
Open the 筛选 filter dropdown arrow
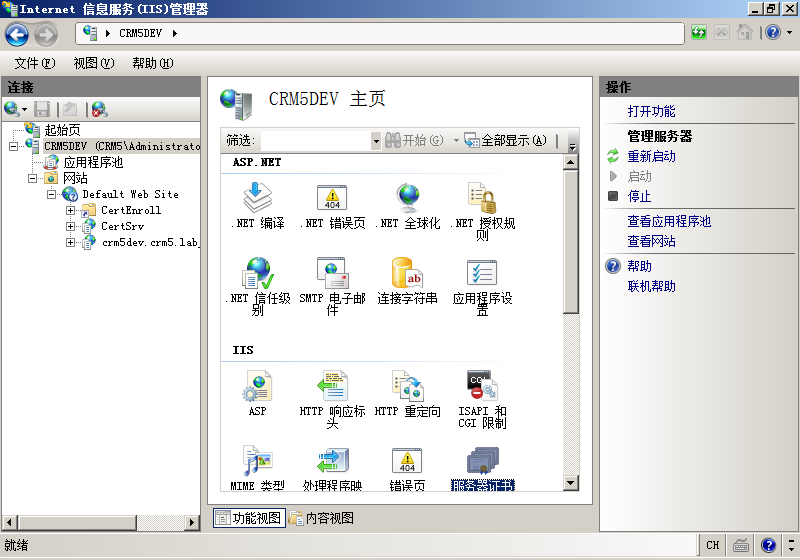[376, 141]
